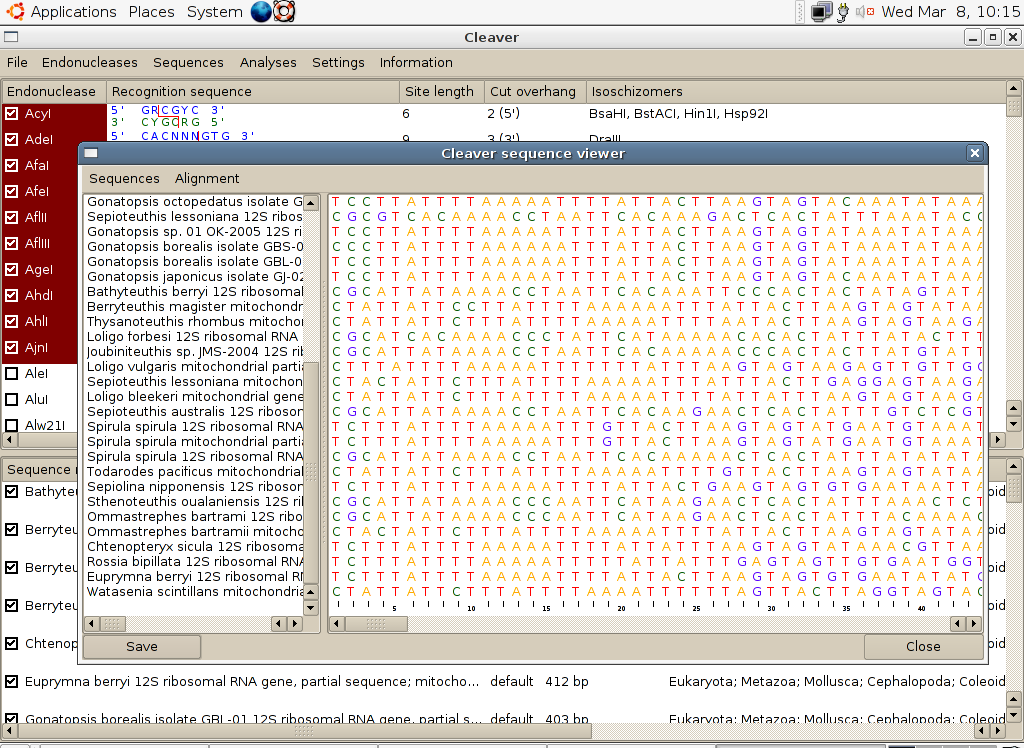Open the help lifebuoy icon
The height and width of the screenshot is (748, 1024).
(x=284, y=12)
